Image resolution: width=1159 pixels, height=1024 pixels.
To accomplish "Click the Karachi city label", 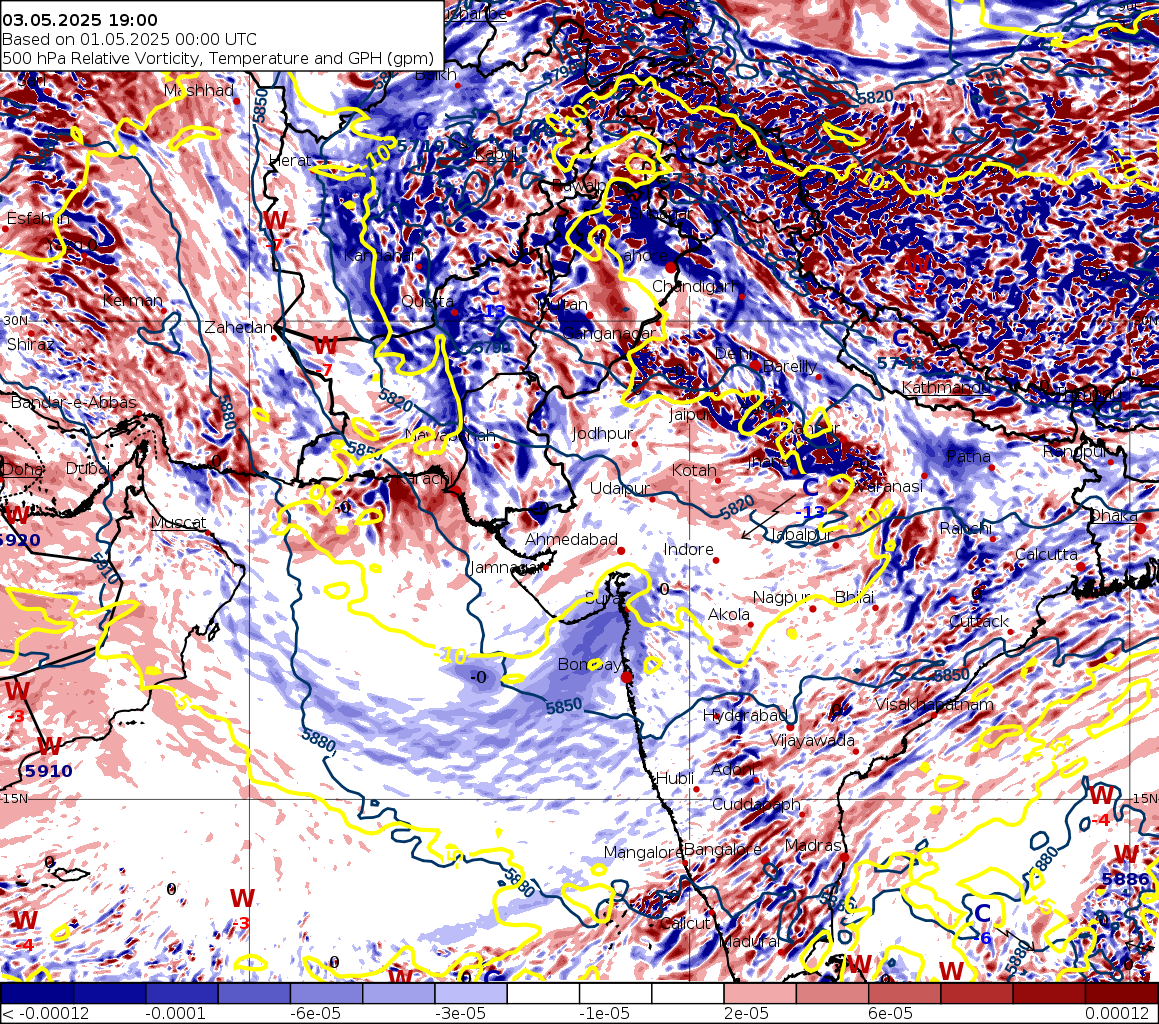I will coord(424,479).
